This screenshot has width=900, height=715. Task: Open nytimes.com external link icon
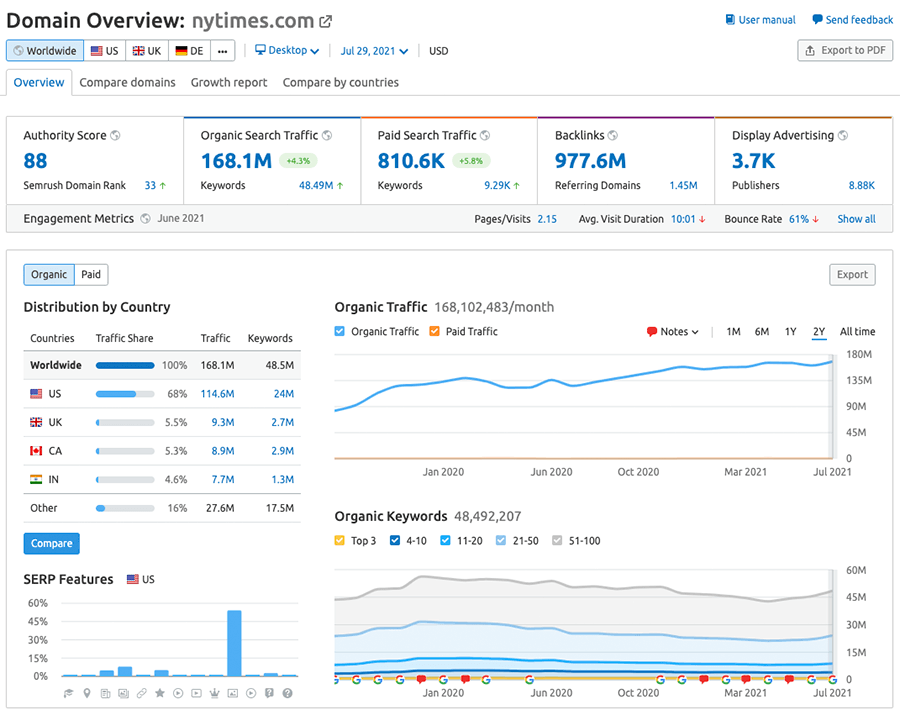325,22
